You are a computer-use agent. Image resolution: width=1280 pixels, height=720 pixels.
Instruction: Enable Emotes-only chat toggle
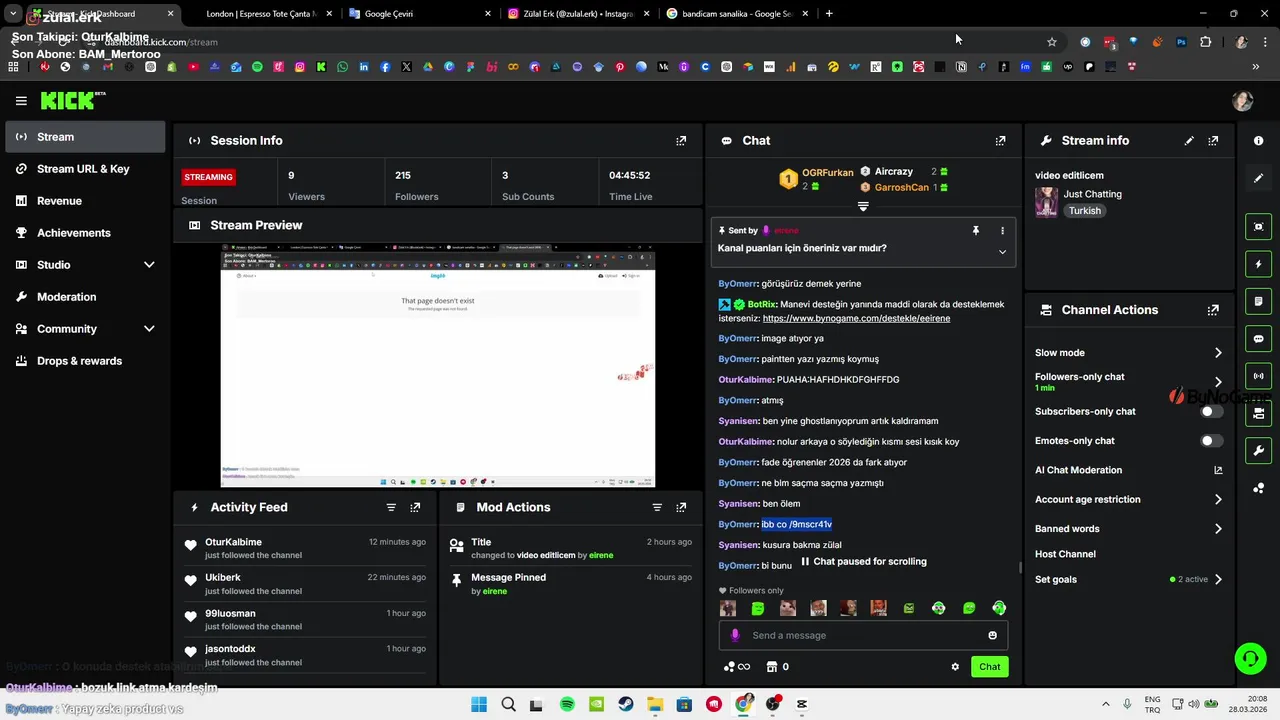point(1211,441)
